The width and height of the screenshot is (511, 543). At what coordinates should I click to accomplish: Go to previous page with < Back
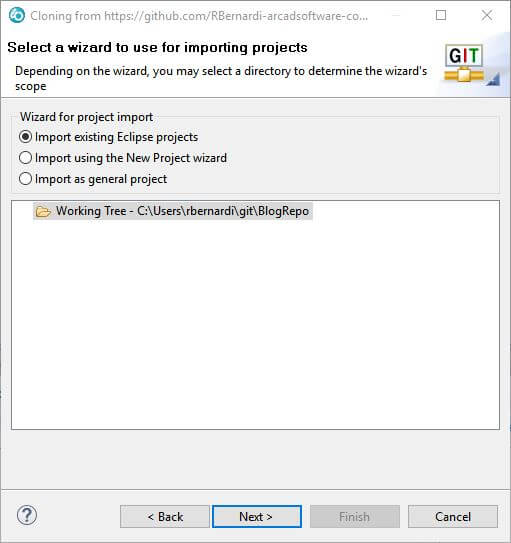click(x=165, y=517)
